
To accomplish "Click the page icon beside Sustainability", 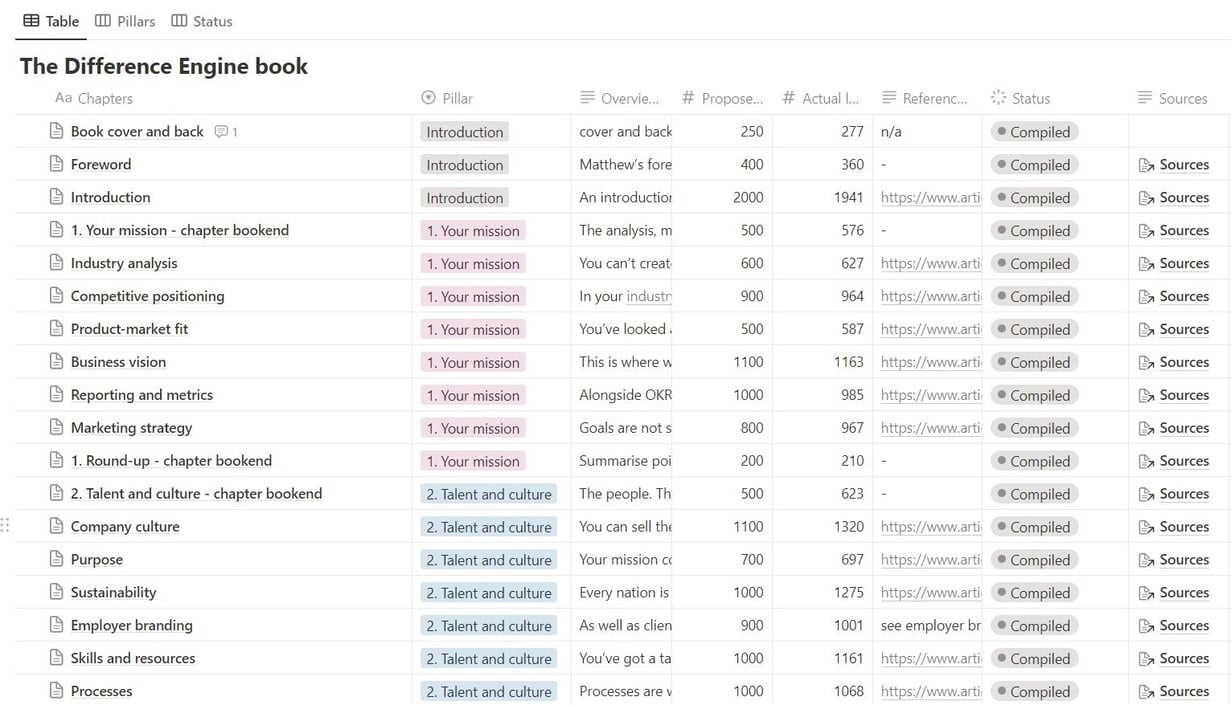I will click(57, 592).
